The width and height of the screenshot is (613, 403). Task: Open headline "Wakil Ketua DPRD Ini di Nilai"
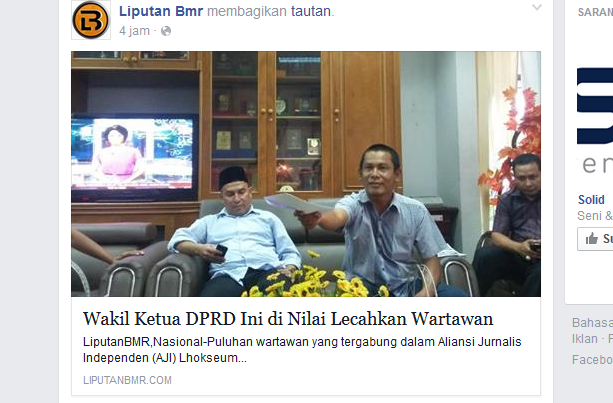[288, 319]
